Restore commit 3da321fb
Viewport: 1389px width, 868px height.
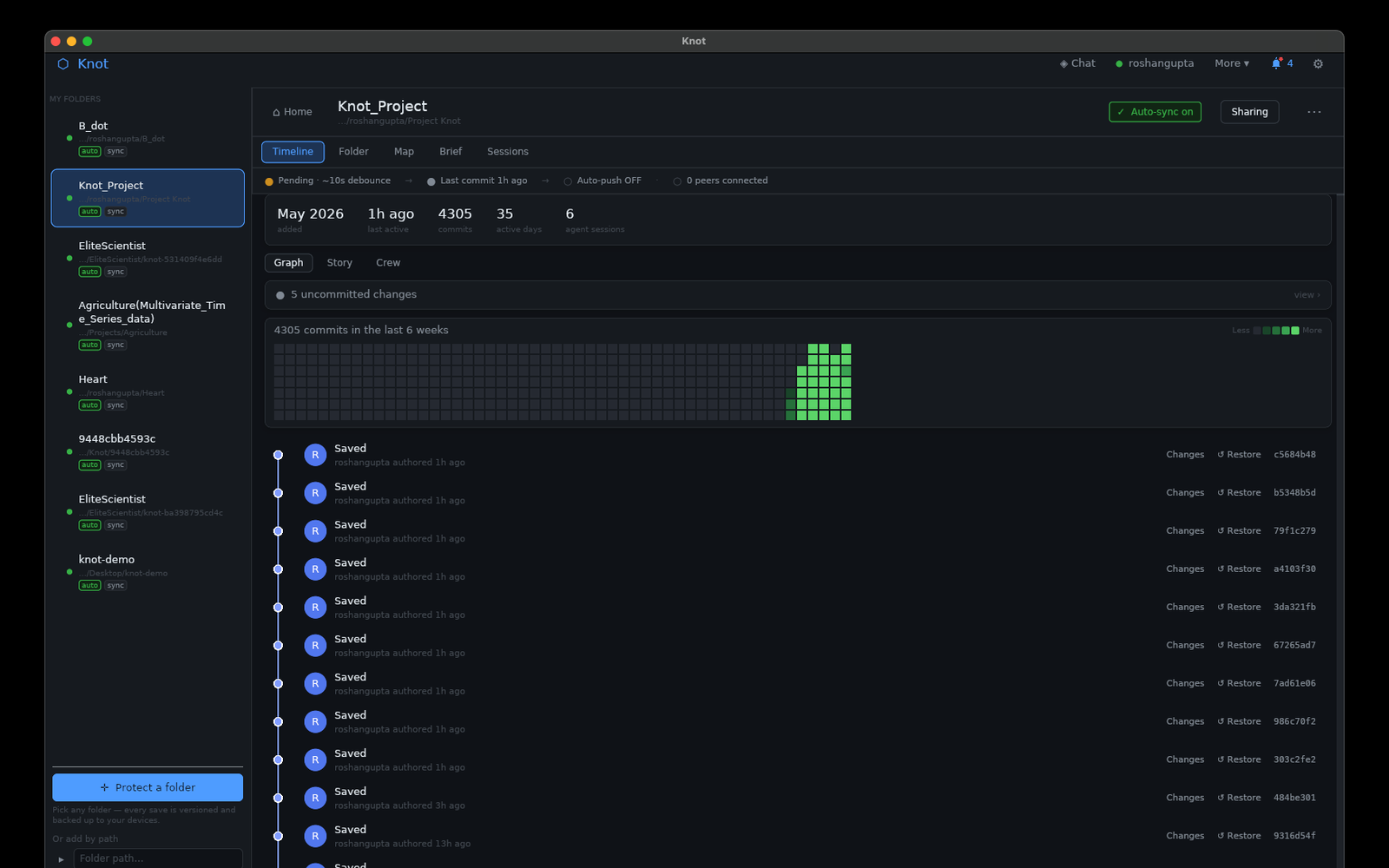click(1239, 608)
